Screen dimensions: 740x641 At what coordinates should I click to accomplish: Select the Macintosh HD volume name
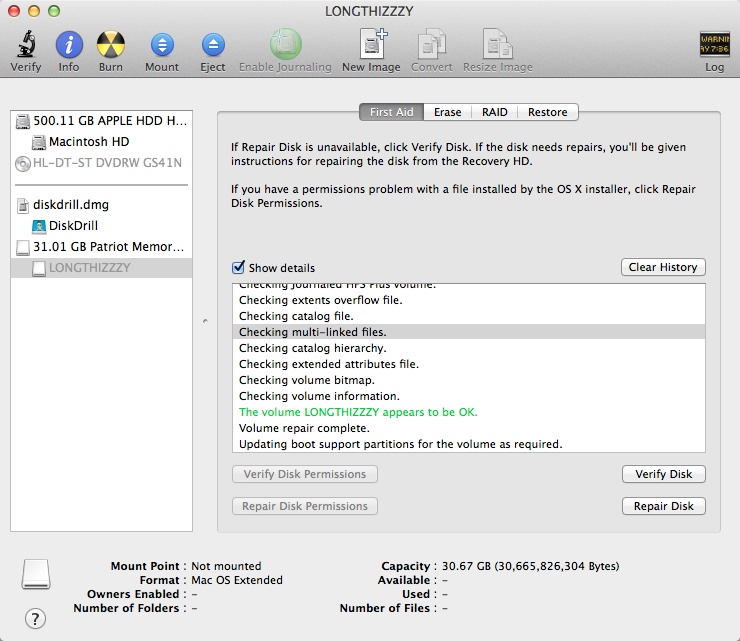[x=89, y=142]
